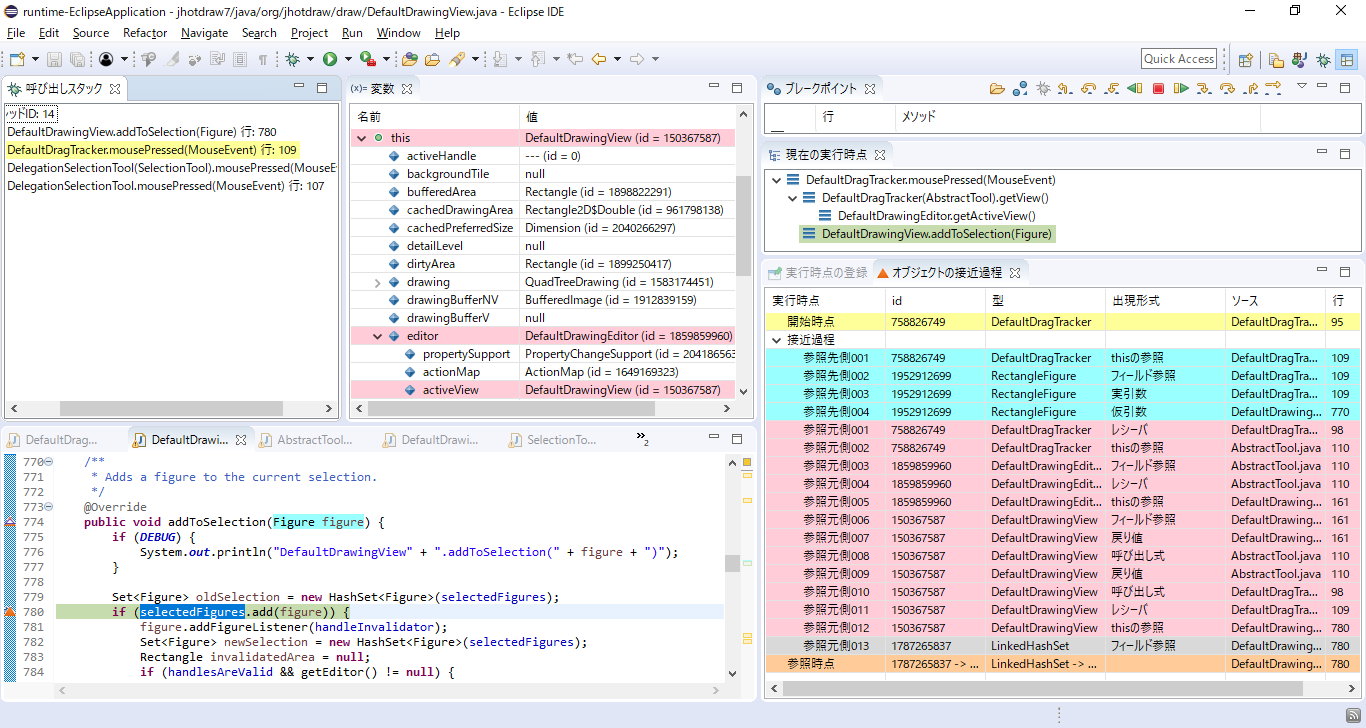Click the green Run button icon
Screen dimensions: 1366x728
(330, 60)
